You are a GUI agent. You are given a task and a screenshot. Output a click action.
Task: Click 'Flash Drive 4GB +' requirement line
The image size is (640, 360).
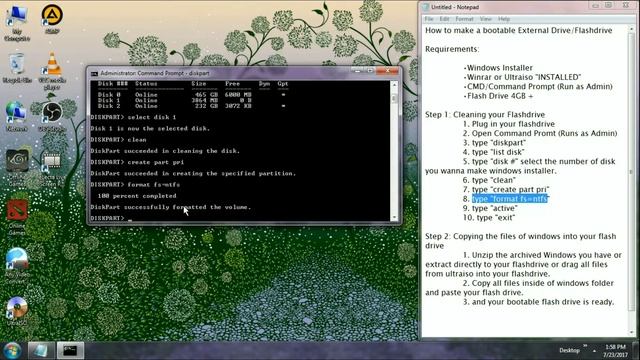pos(498,96)
